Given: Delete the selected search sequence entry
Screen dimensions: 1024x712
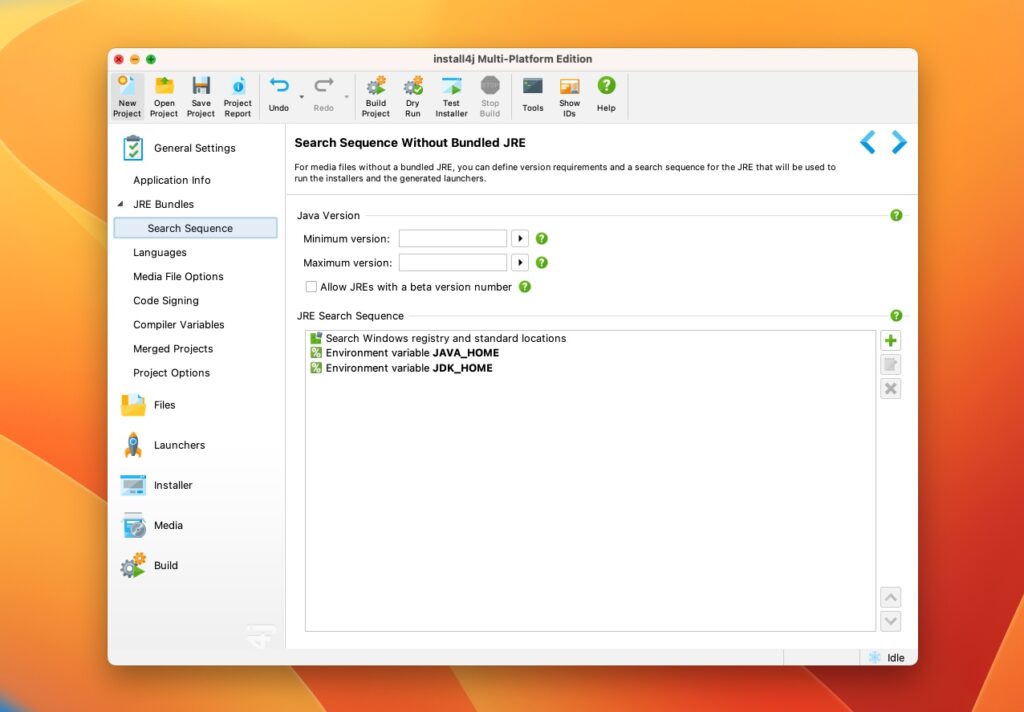Looking at the screenshot, I should 890,388.
